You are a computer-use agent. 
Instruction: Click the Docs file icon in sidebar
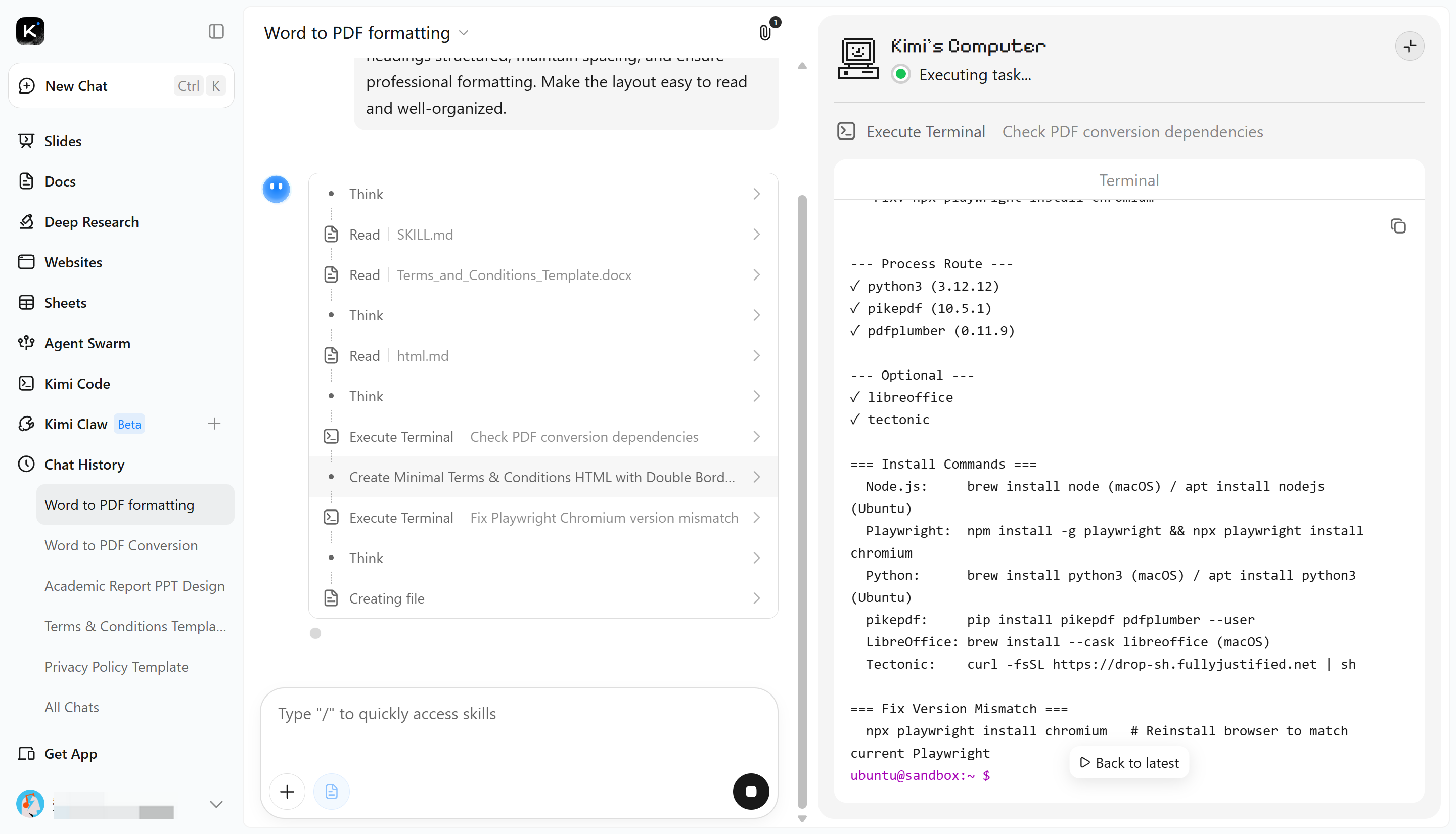pyautogui.click(x=26, y=181)
